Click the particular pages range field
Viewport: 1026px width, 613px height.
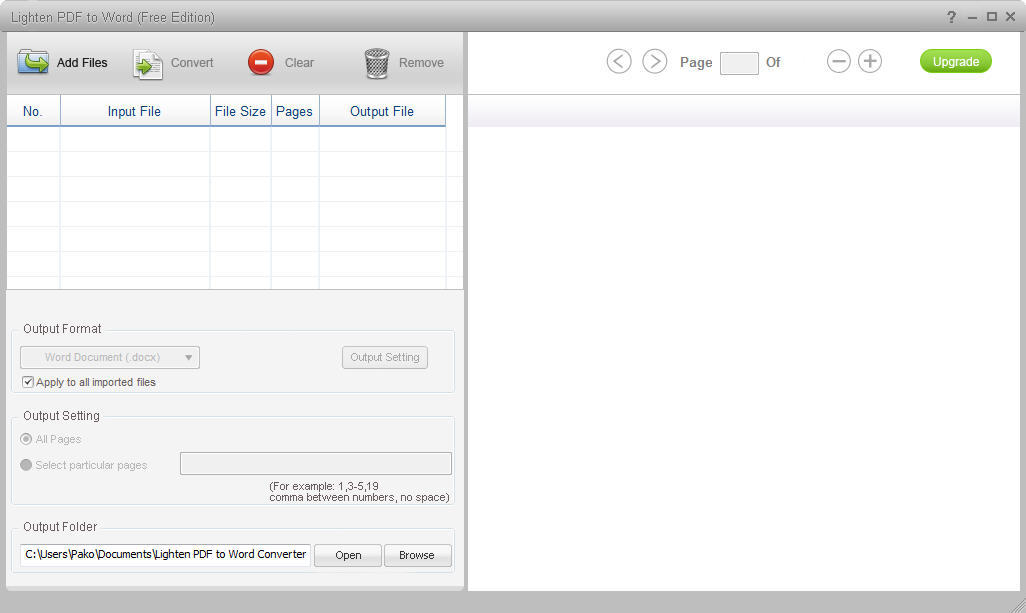click(315, 463)
